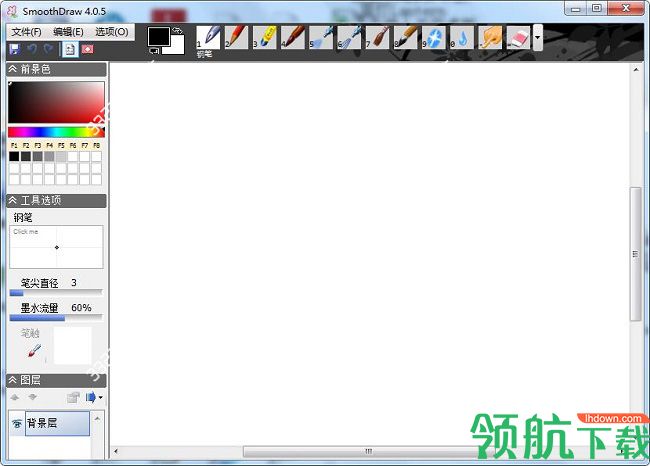Viewport: 650px width, 466px height.
Task: Click the save floppy disk icon
Action: click(x=15, y=49)
